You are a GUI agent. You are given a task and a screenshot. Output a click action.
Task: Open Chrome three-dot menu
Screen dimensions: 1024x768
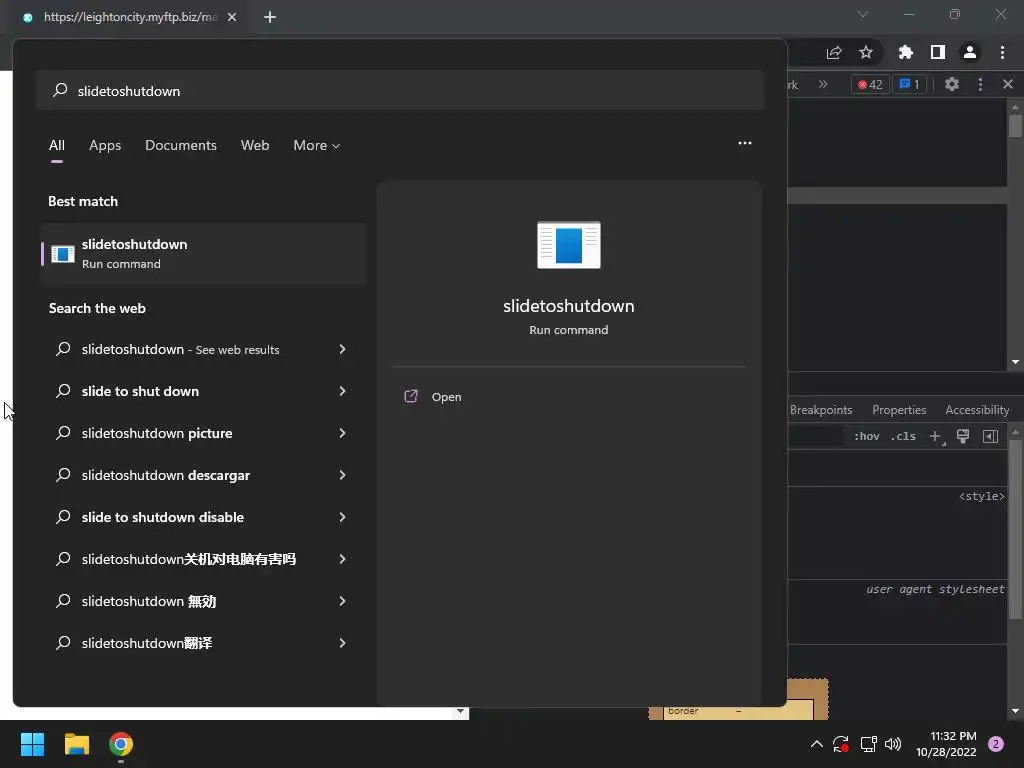coord(1002,52)
